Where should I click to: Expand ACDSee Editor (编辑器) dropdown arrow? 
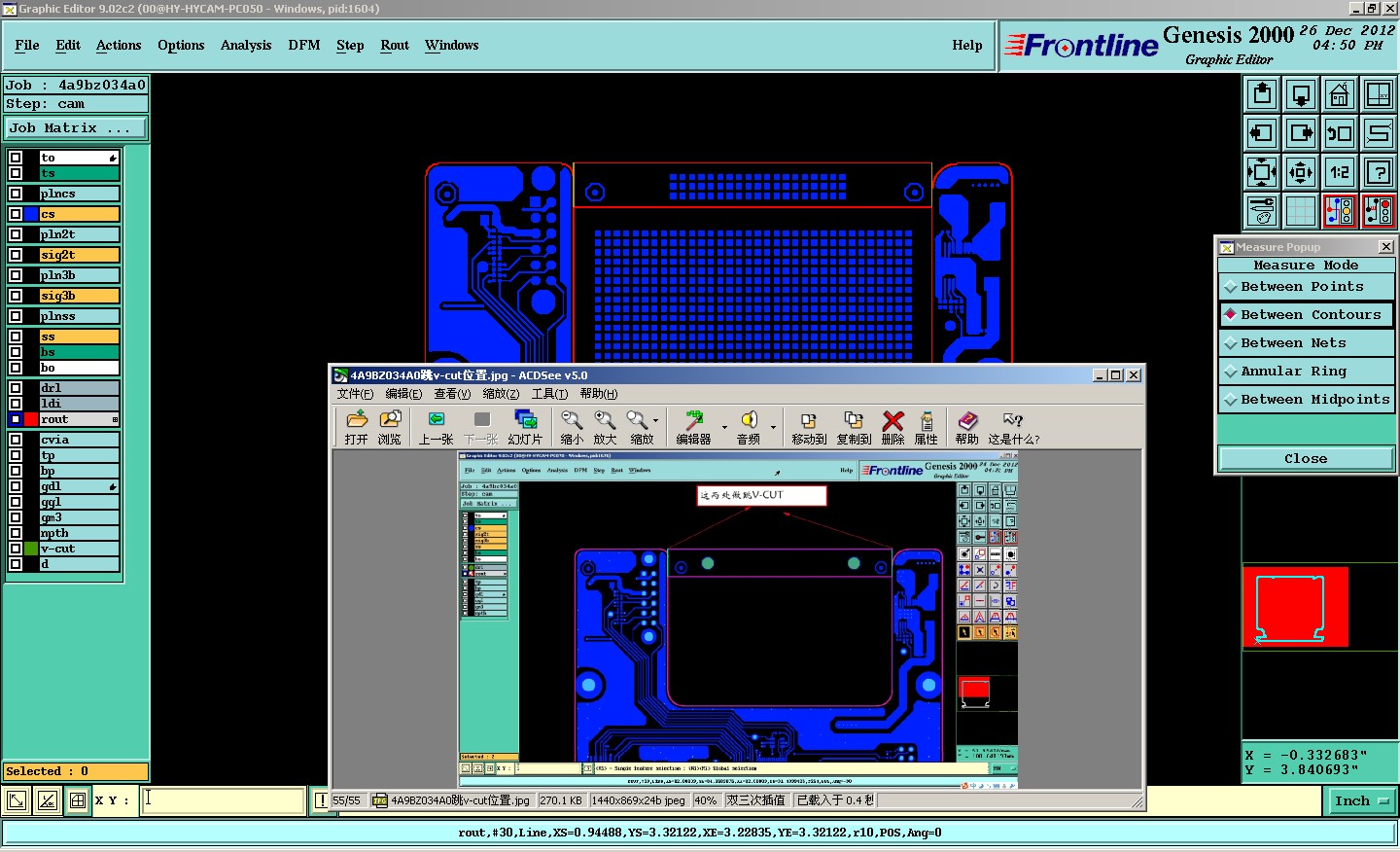(x=725, y=427)
